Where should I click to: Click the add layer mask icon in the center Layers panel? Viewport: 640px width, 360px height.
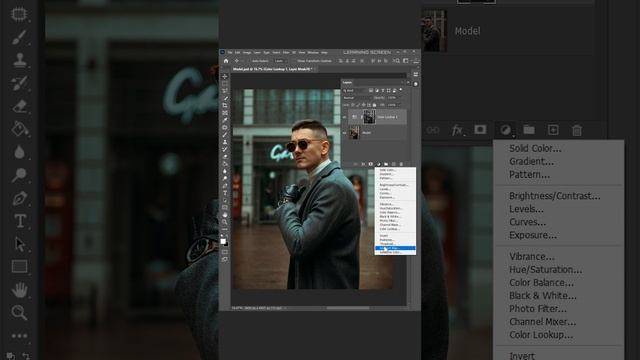(x=371, y=164)
